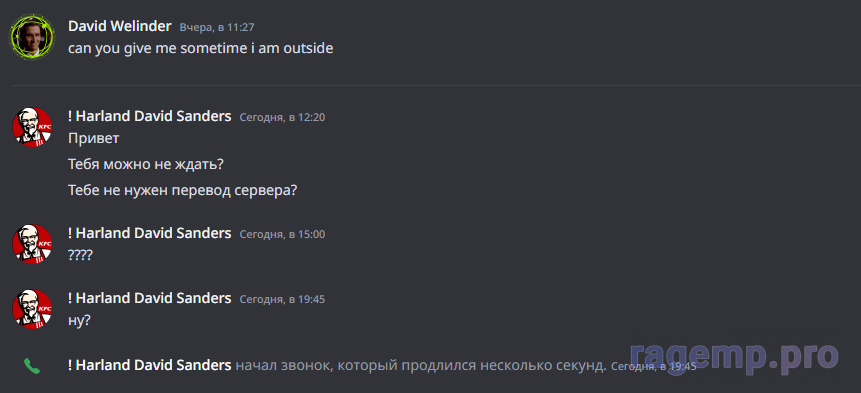
Task: Click the '????' message
Action: coord(80,255)
